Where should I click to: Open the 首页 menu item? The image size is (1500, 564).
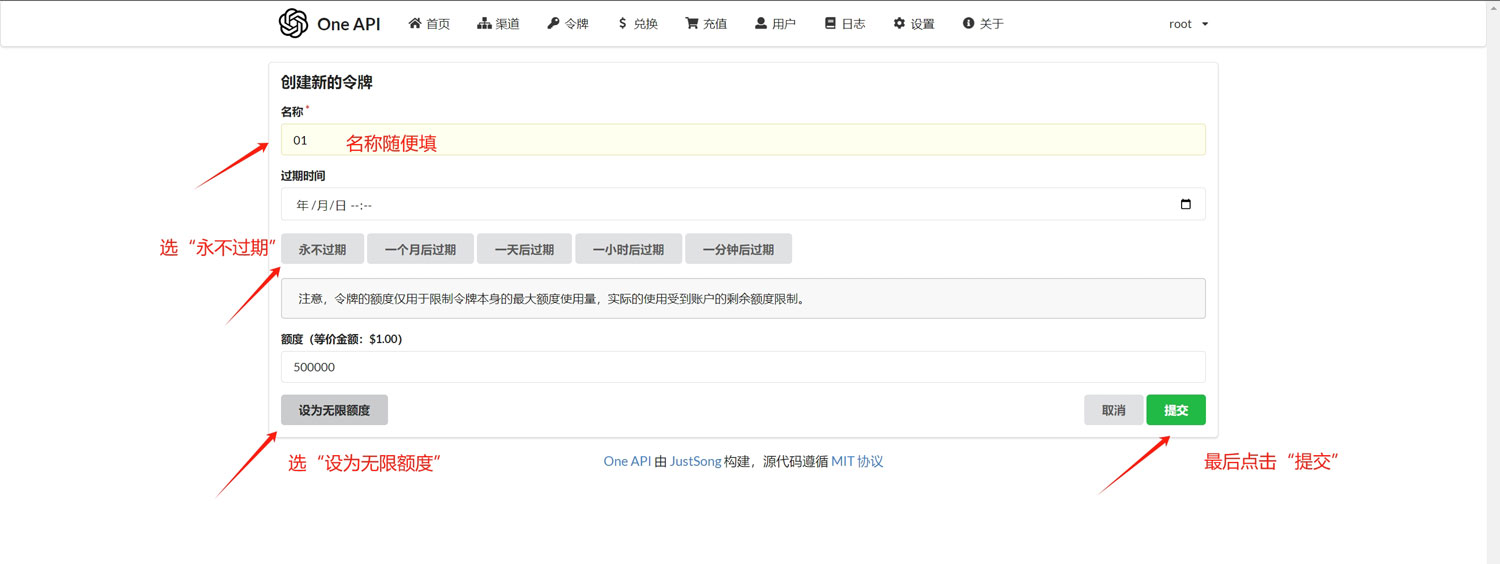[x=429, y=23]
